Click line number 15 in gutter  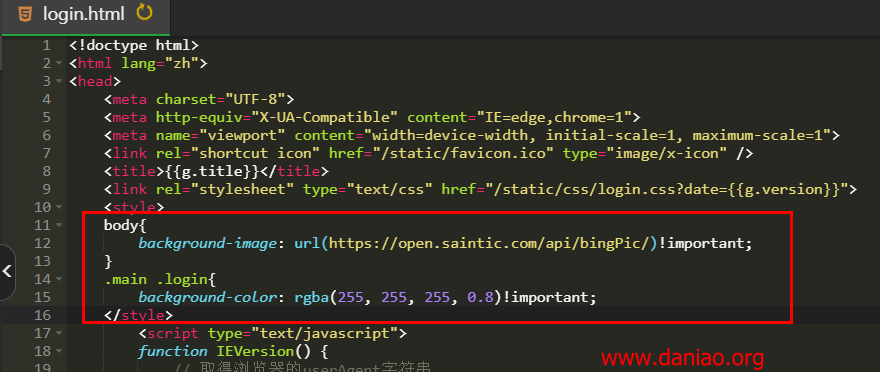click(42, 297)
